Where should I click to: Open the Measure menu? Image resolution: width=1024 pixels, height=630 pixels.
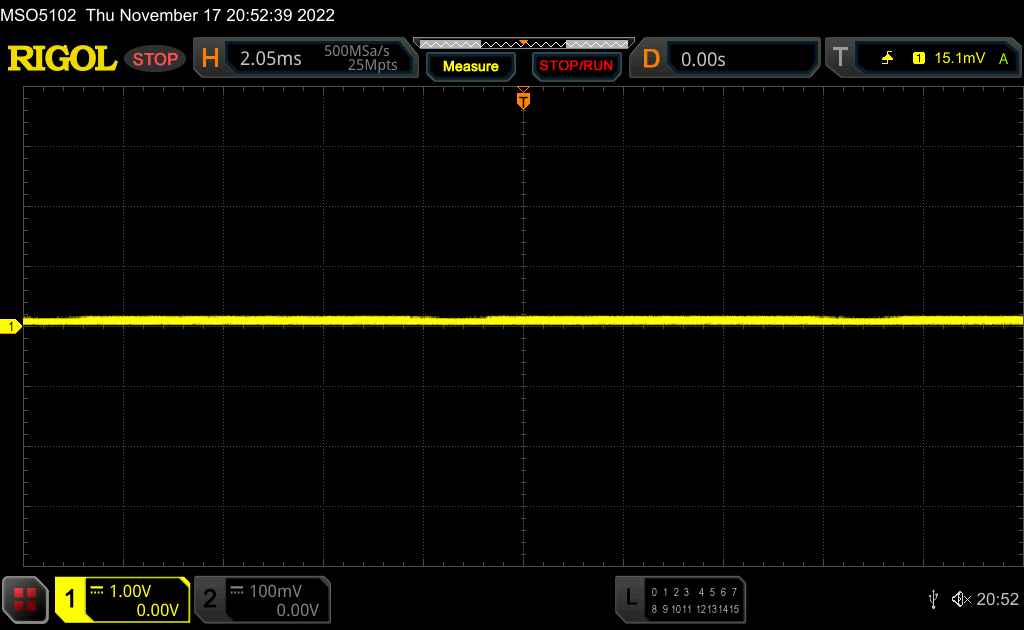471,67
